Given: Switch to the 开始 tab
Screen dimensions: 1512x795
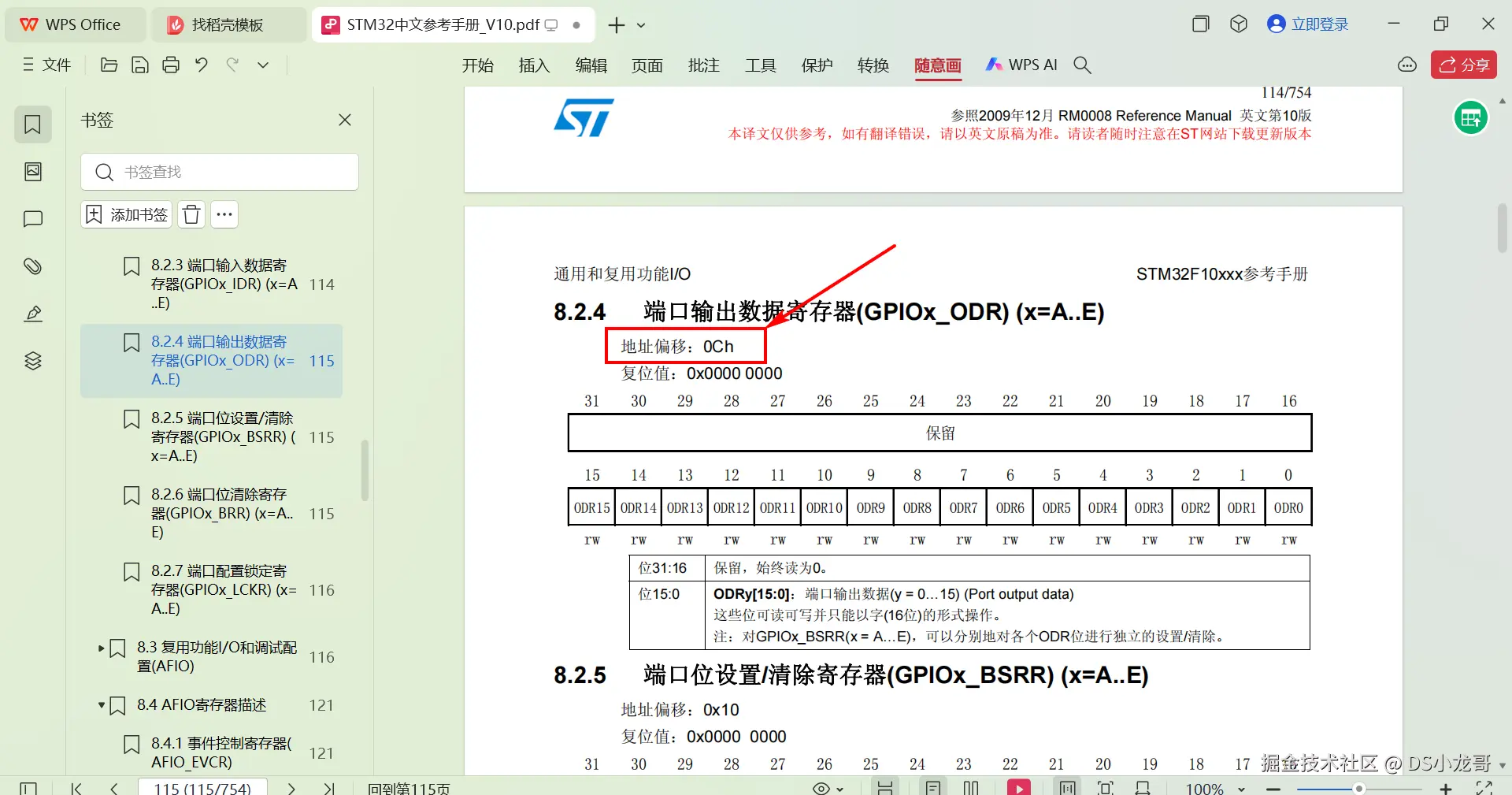Looking at the screenshot, I should [x=478, y=65].
